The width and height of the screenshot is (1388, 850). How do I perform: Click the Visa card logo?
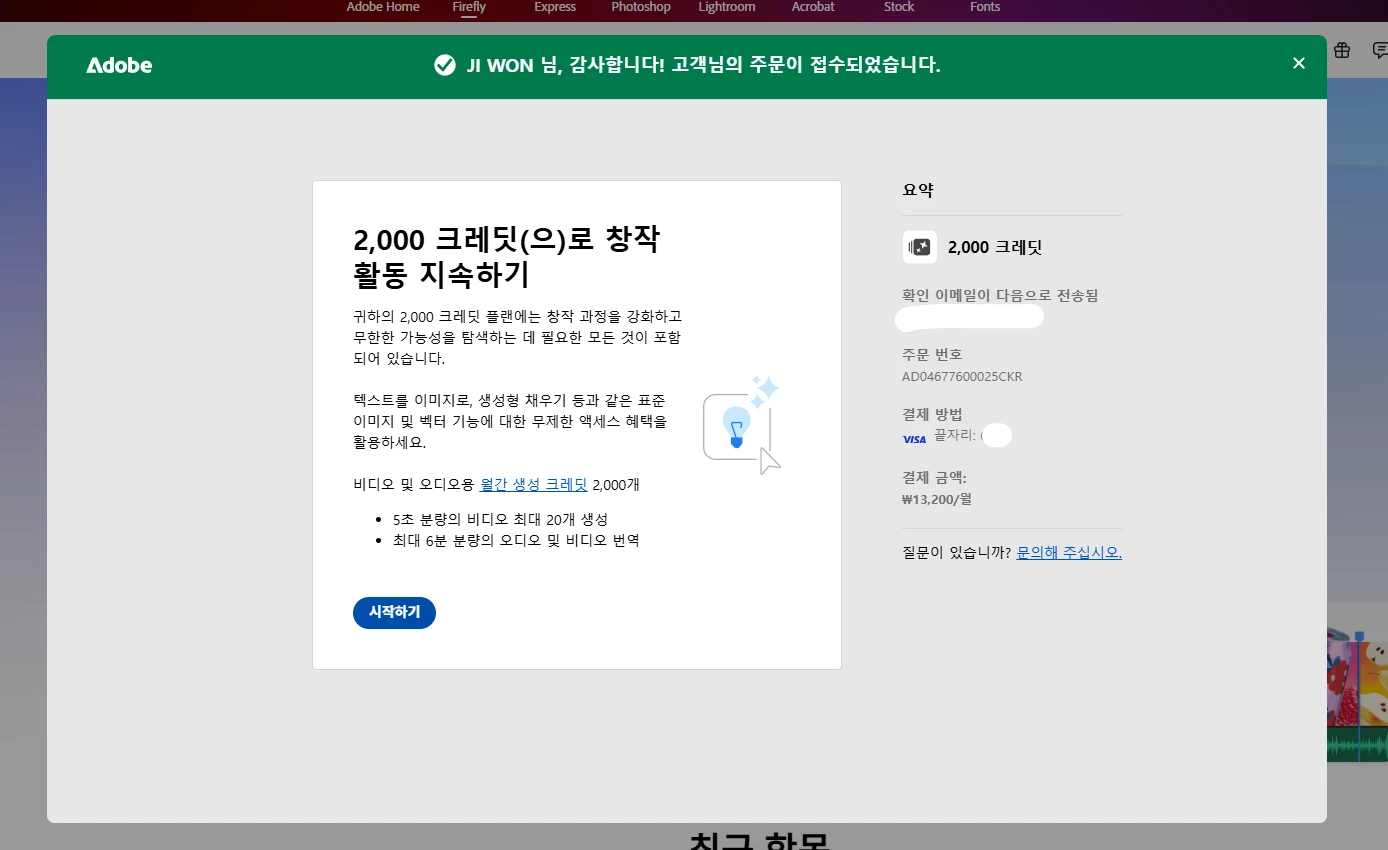coord(914,438)
